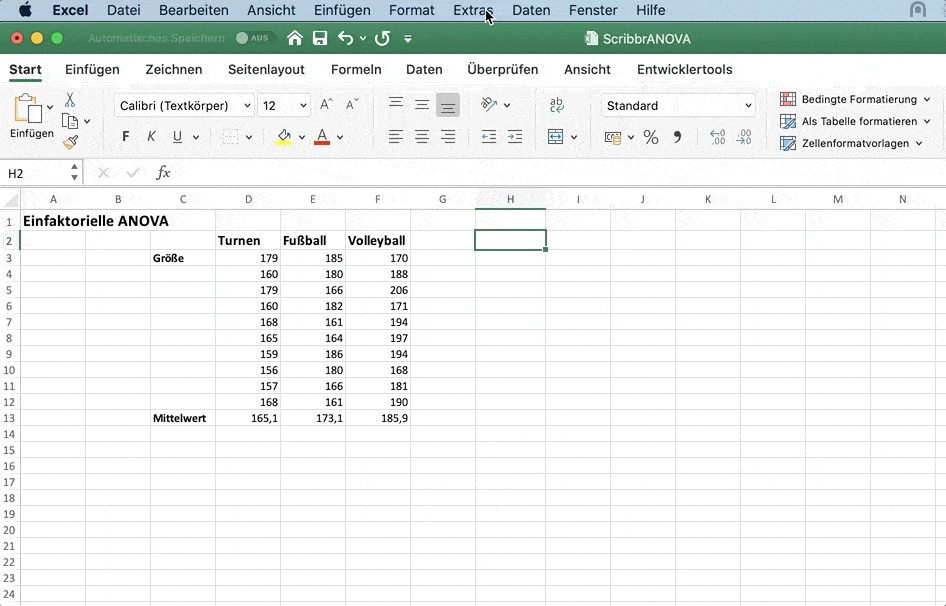Select all cells with corner triangle
Viewport: 946px width, 606px height.
pos(11,199)
